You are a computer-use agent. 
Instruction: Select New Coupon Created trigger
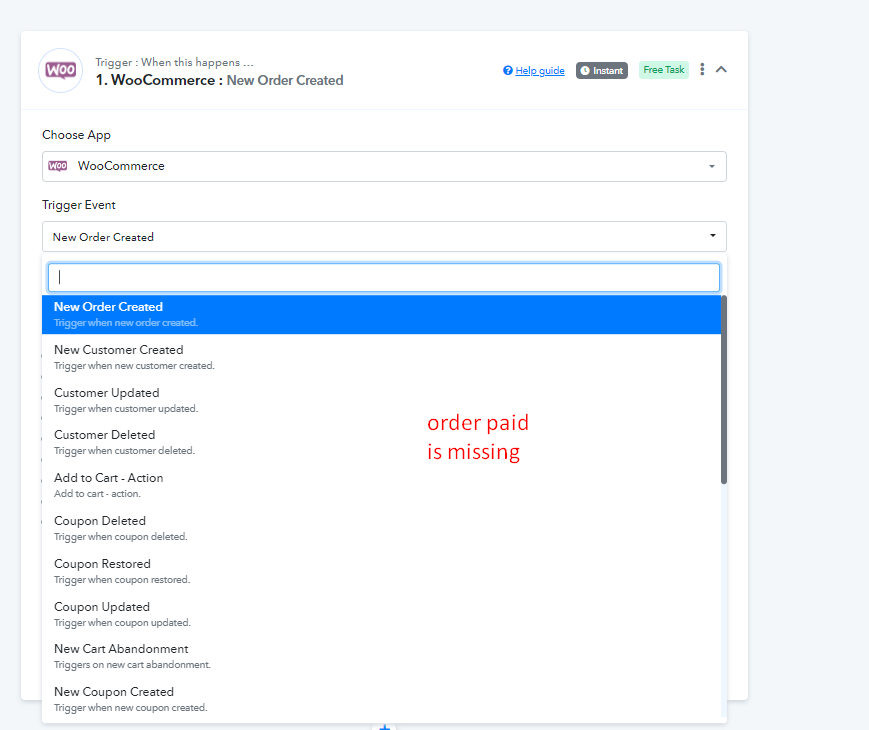[x=381, y=699]
